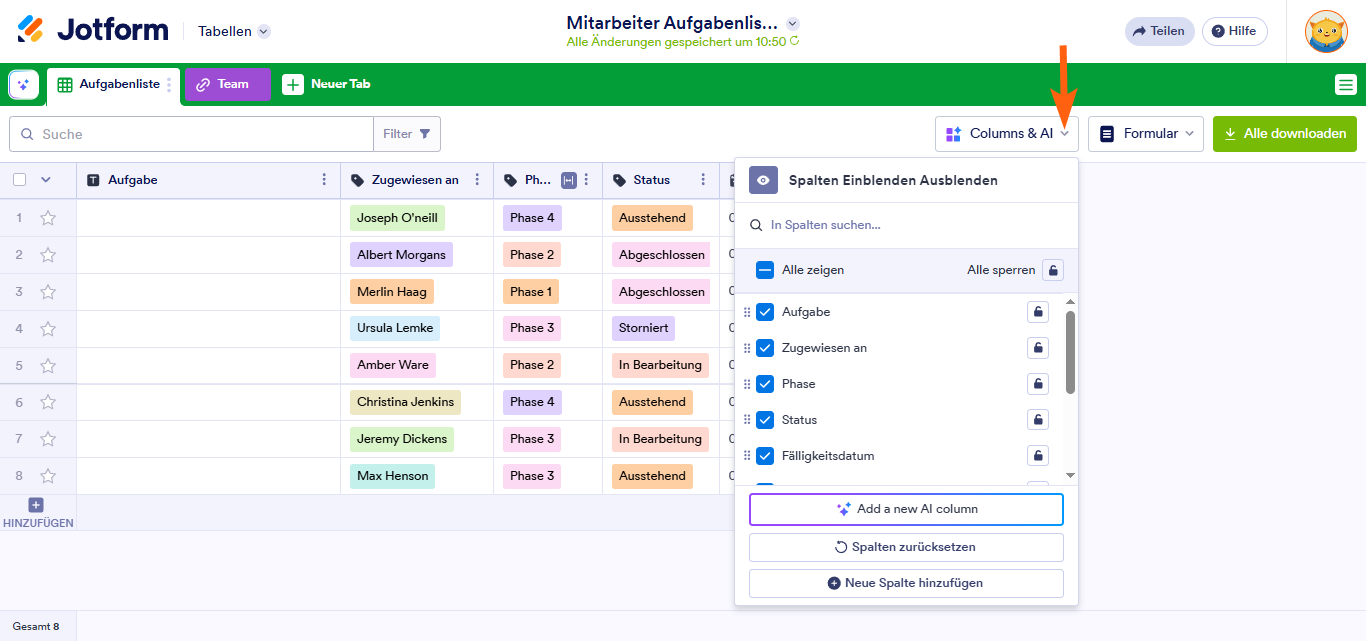
Task: Click the AI sparkle icon beside Aufgabenliste tab
Action: point(24,85)
